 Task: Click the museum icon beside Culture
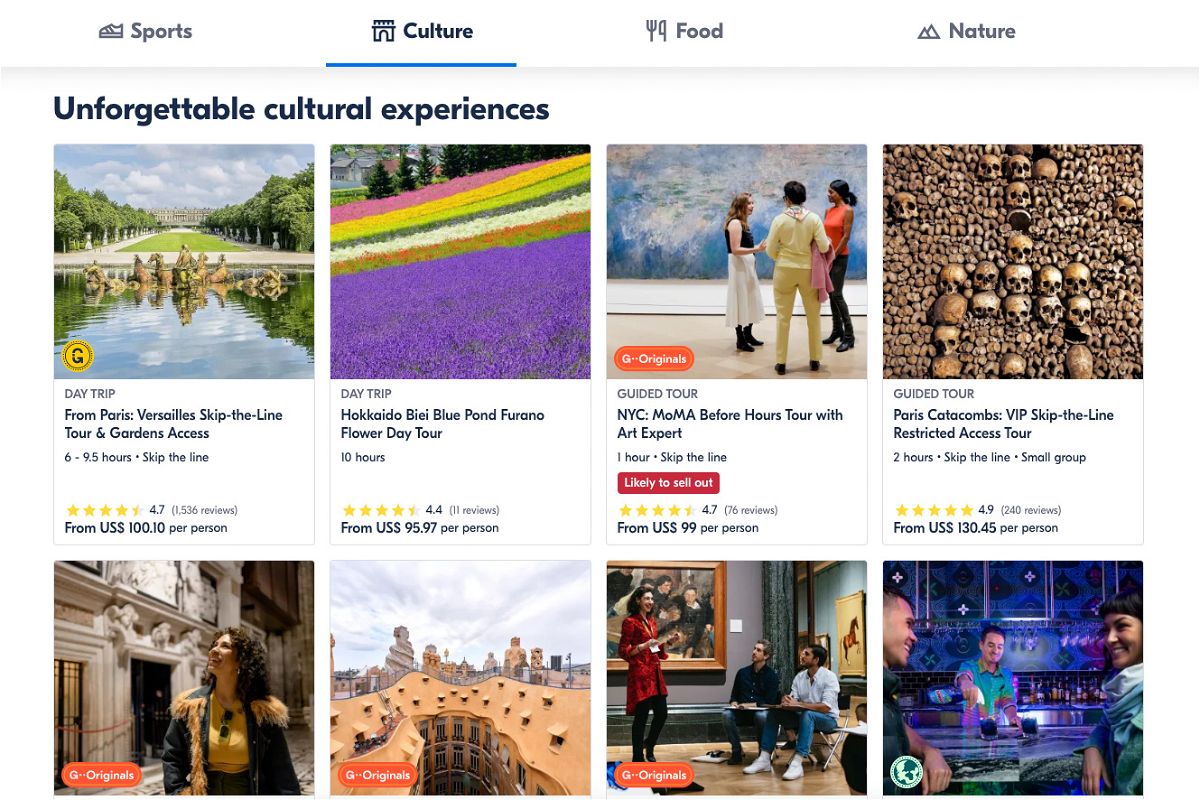click(383, 32)
